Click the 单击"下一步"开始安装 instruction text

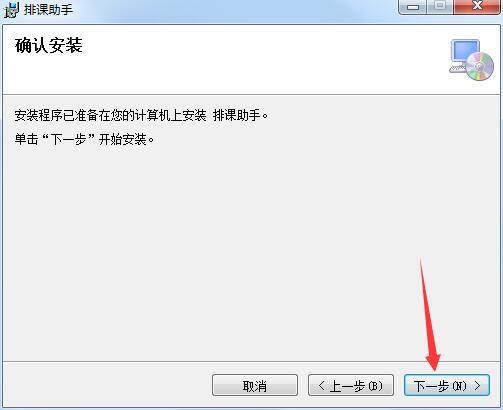[x=85, y=139]
